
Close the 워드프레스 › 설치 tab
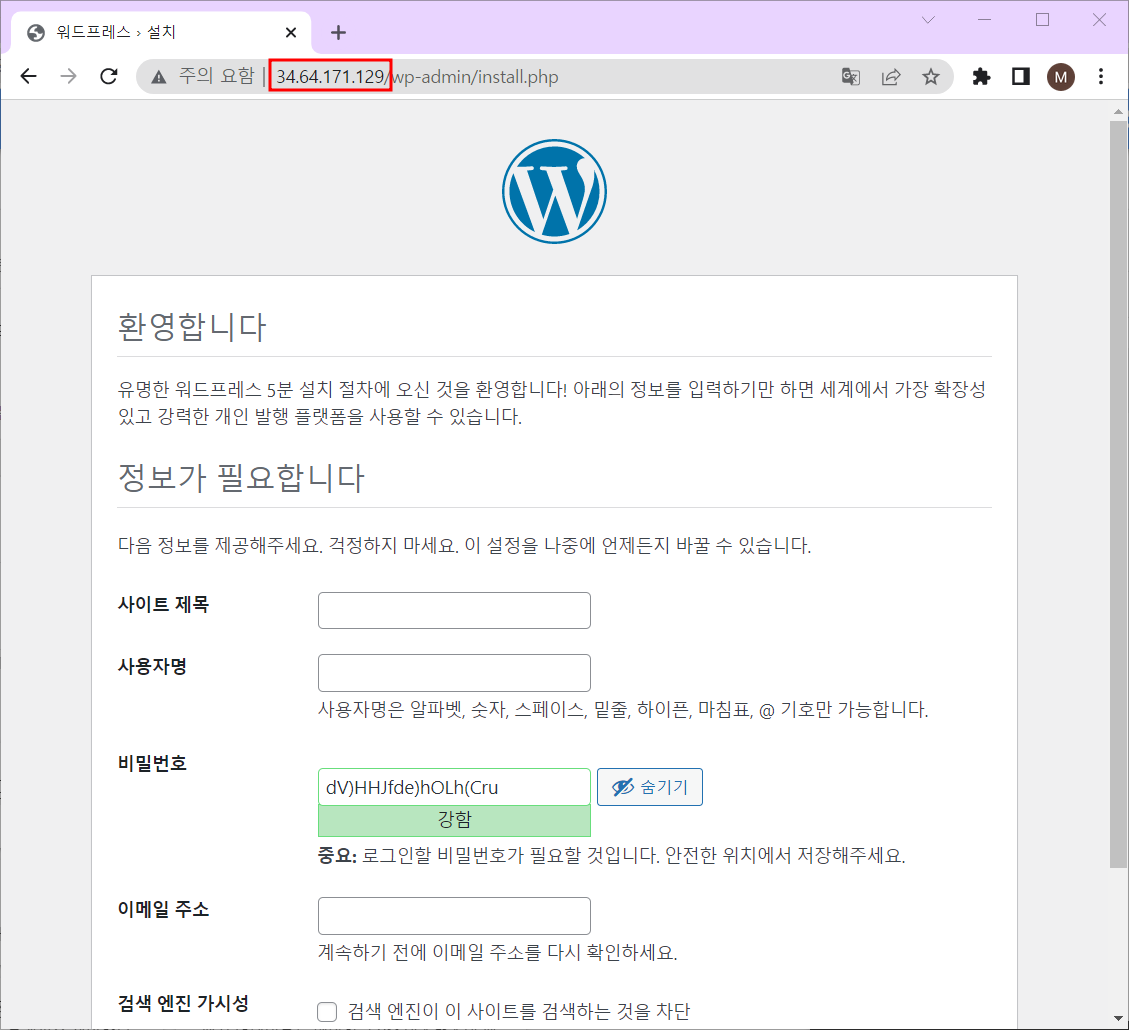[291, 32]
